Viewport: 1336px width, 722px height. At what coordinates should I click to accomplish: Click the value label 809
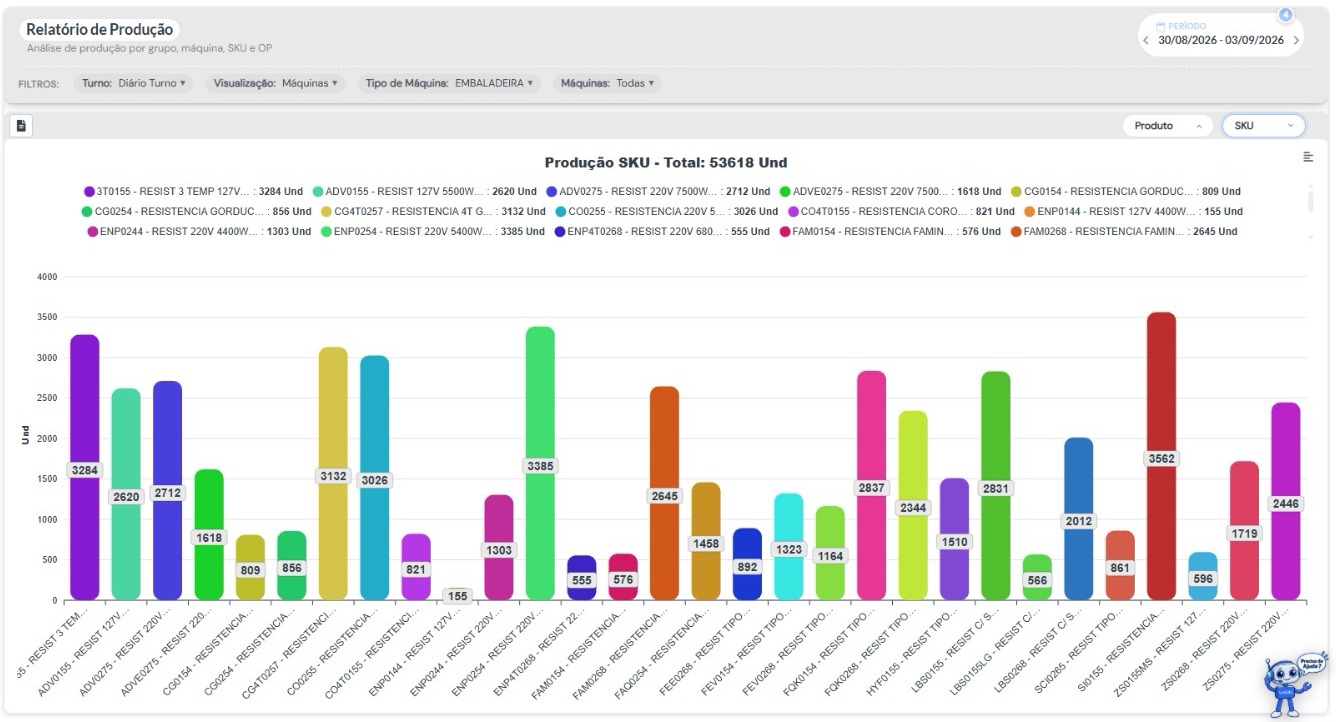point(250,570)
